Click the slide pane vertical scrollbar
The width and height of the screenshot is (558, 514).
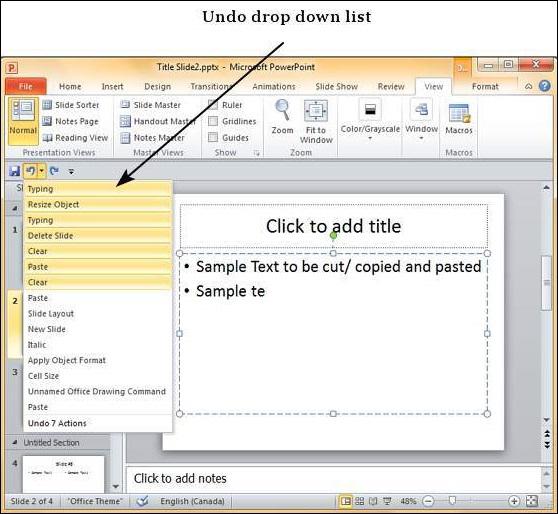pos(547,283)
